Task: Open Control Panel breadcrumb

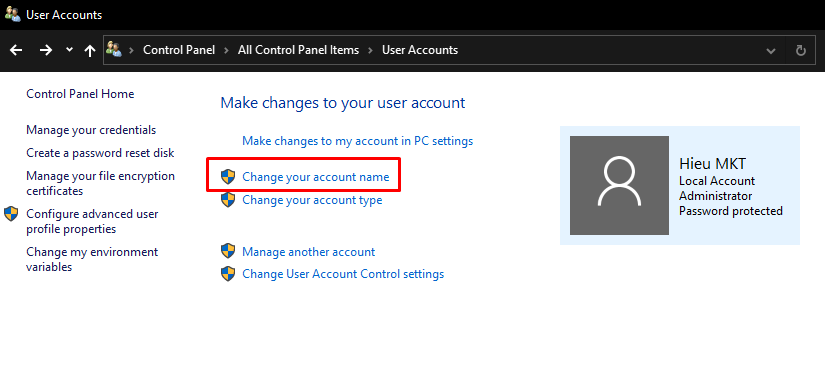Action: coord(179,50)
